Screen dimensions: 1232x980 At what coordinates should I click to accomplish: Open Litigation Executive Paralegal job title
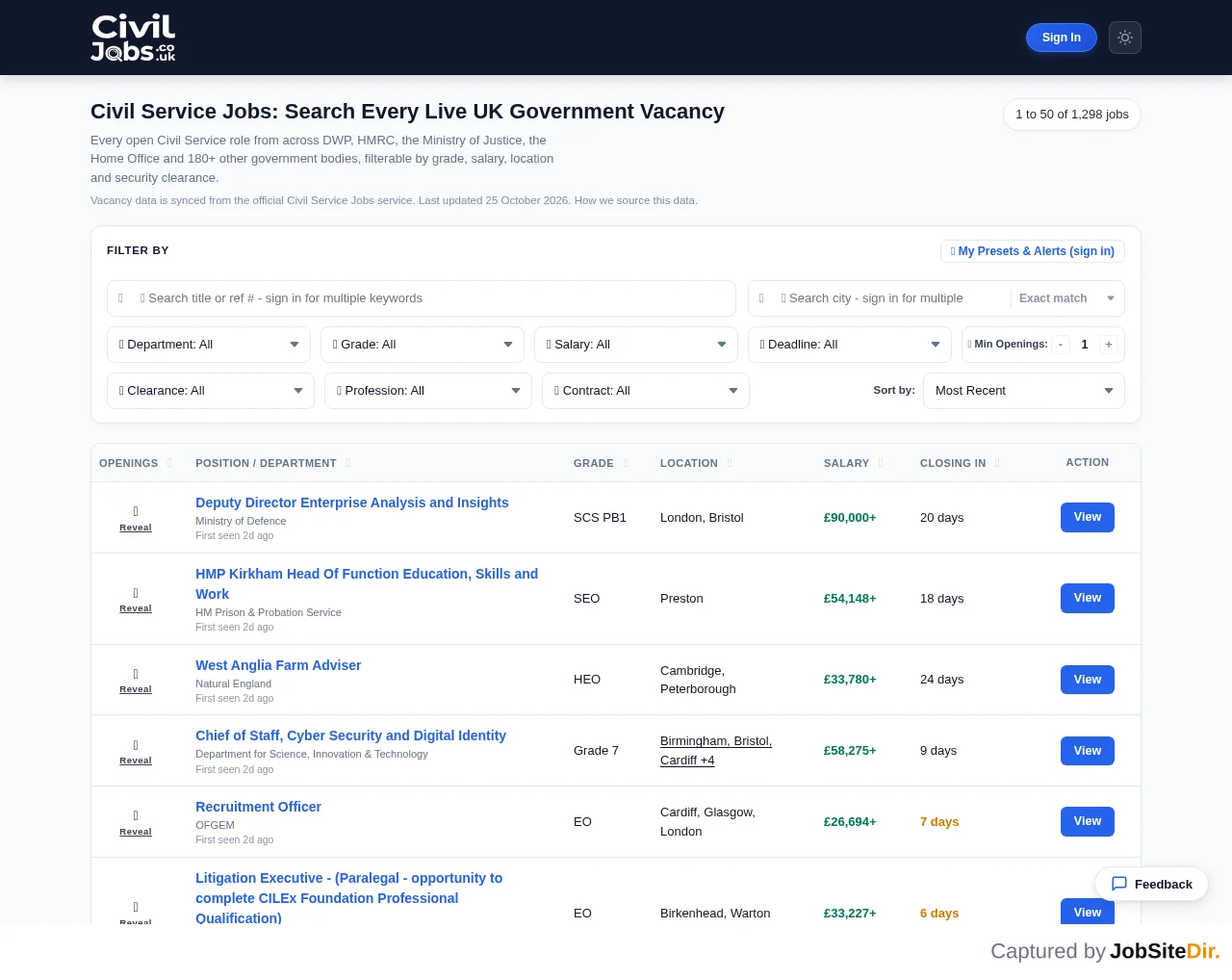348,898
